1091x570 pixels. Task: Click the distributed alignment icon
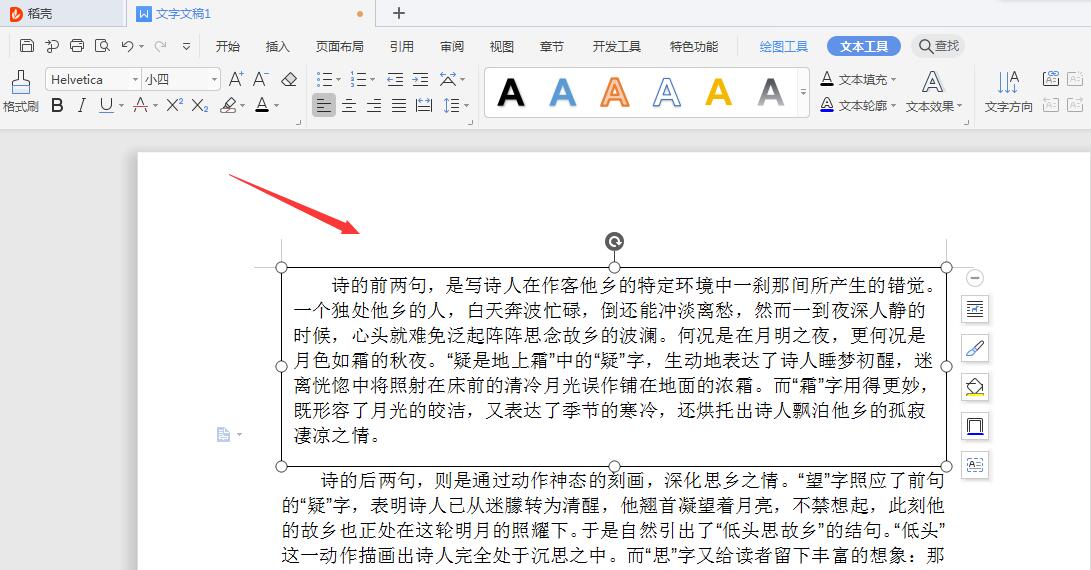tap(424, 105)
